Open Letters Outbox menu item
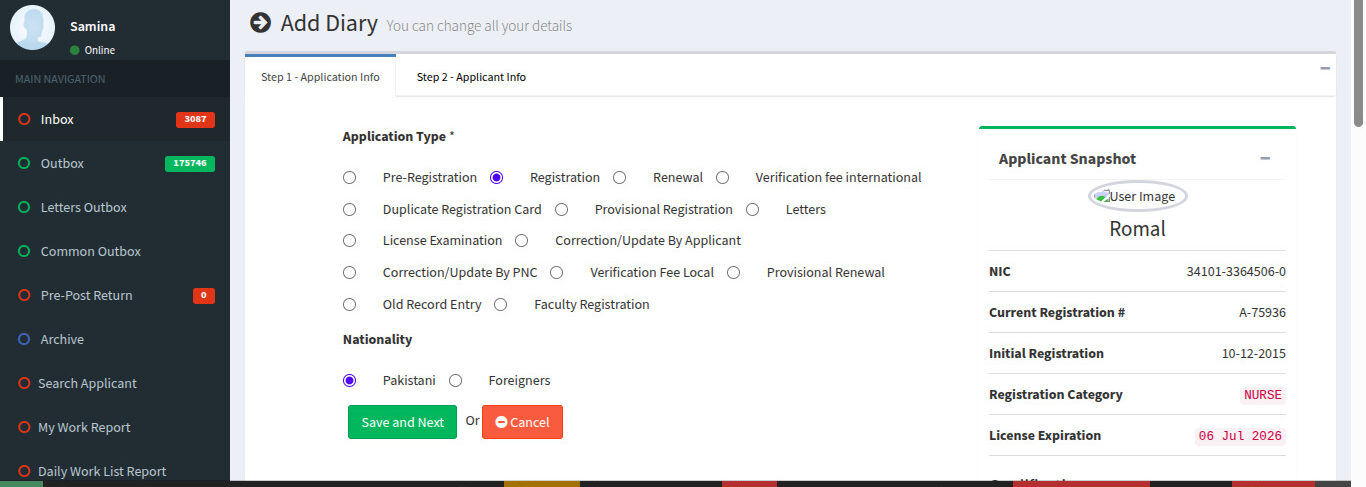The image size is (1366, 487). tap(115, 207)
